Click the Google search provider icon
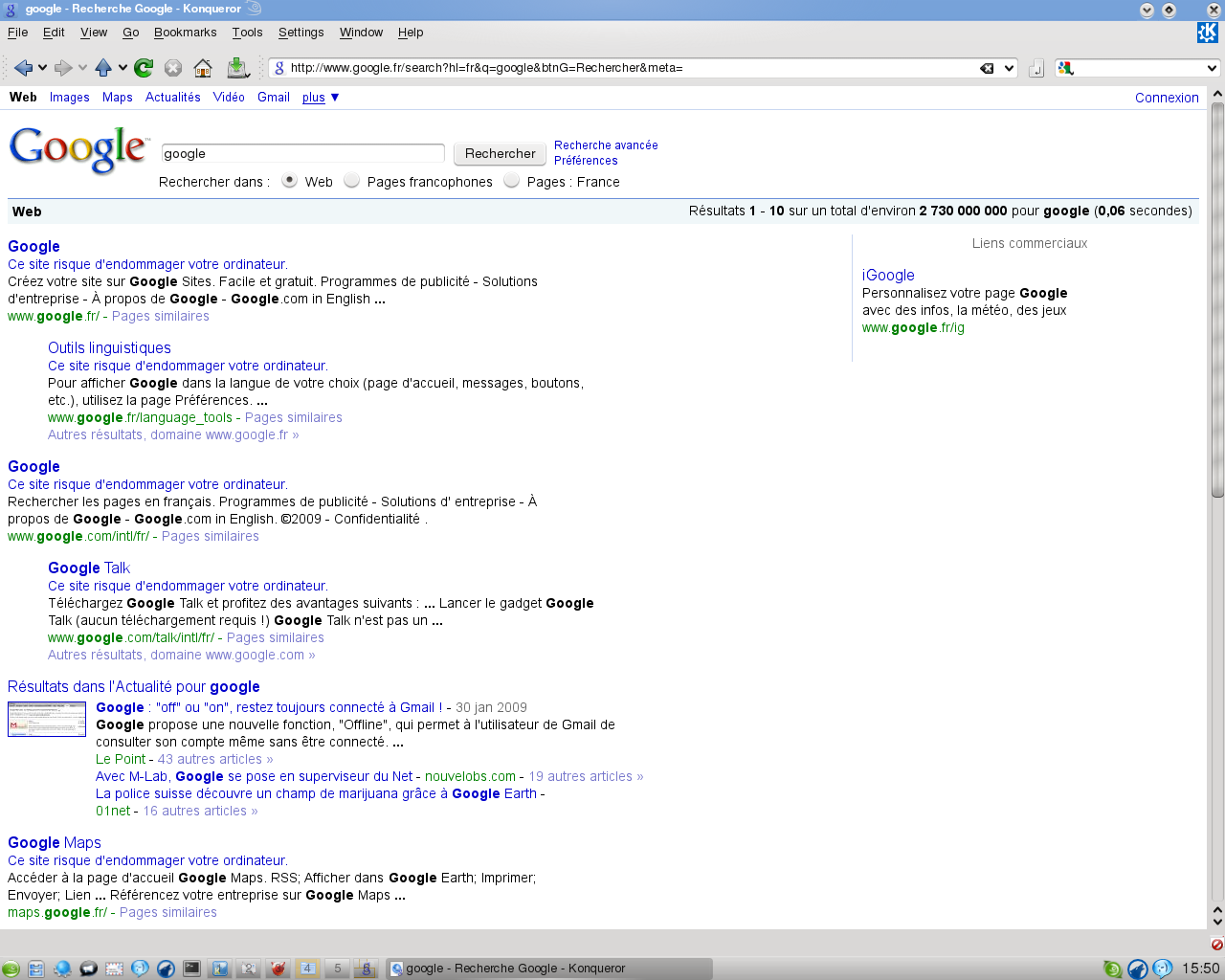This screenshot has width=1225, height=980. coord(1065,68)
